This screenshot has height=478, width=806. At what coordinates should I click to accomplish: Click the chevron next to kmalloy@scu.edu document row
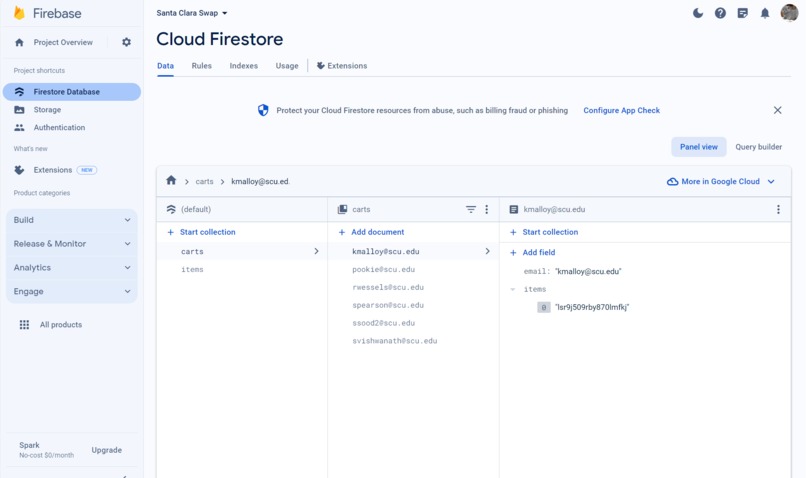[x=487, y=251]
